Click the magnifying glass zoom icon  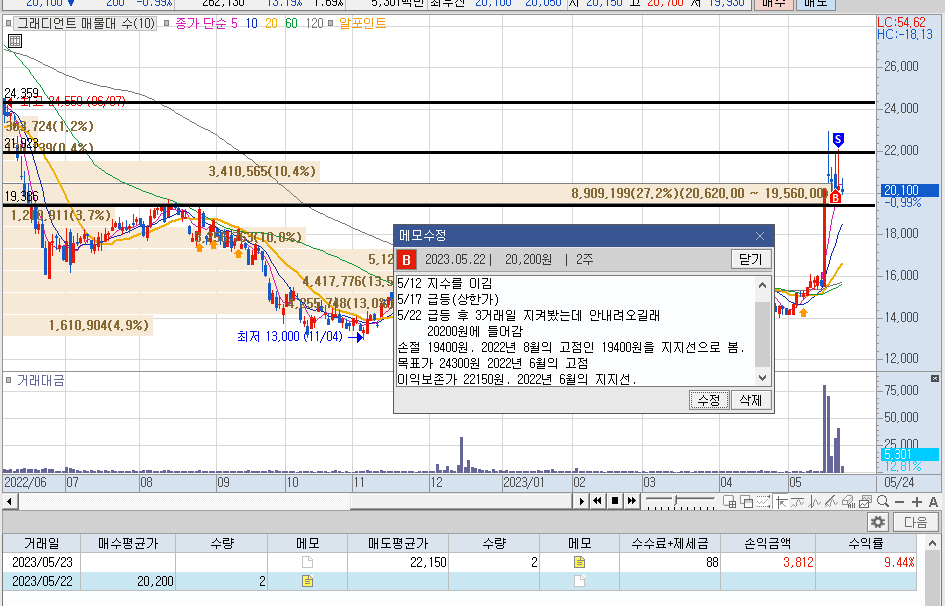pos(884,501)
